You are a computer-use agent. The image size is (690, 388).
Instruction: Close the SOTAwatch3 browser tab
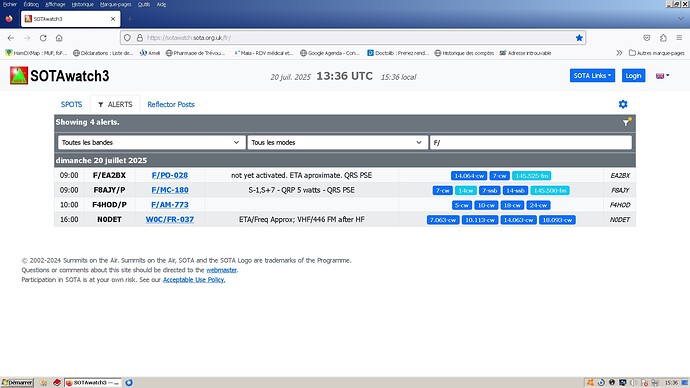pyautogui.click(x=113, y=19)
